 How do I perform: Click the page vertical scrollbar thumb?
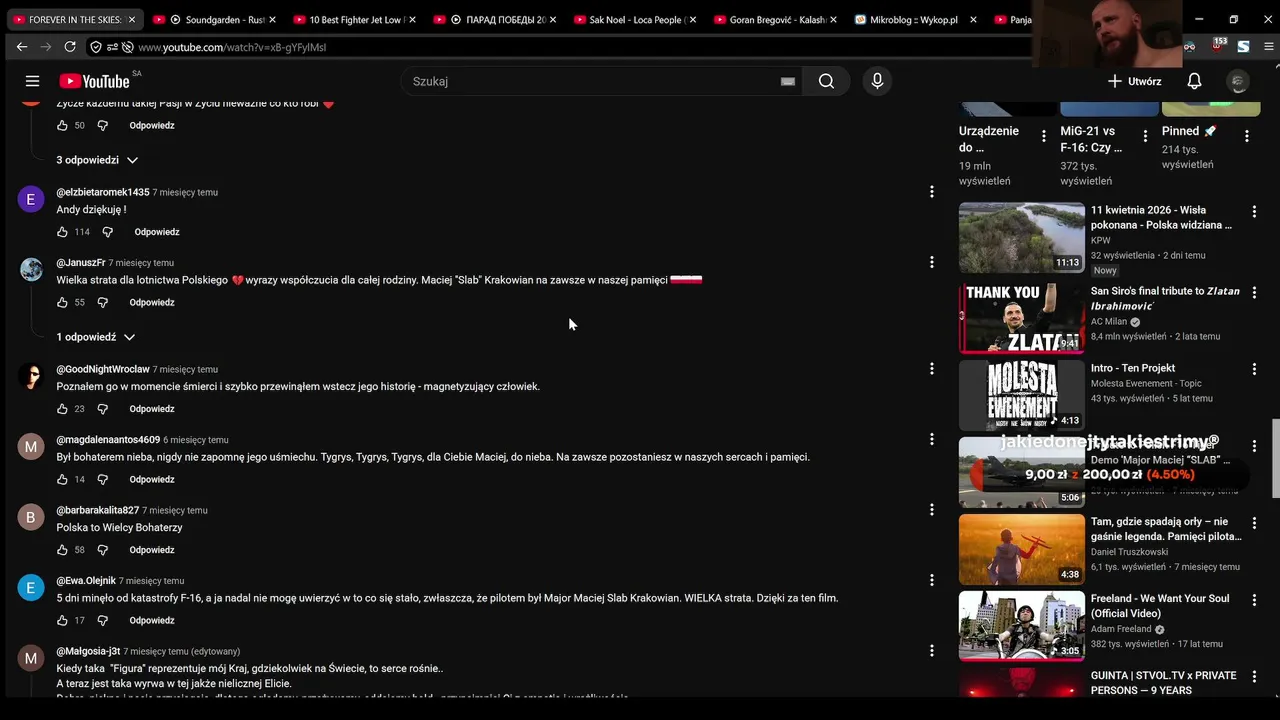click(x=1274, y=458)
